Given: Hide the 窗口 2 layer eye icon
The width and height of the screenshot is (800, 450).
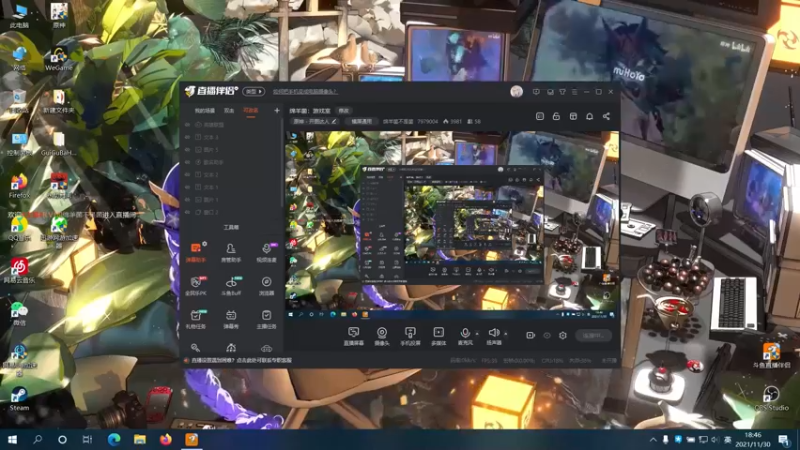Looking at the screenshot, I should pos(187,212).
